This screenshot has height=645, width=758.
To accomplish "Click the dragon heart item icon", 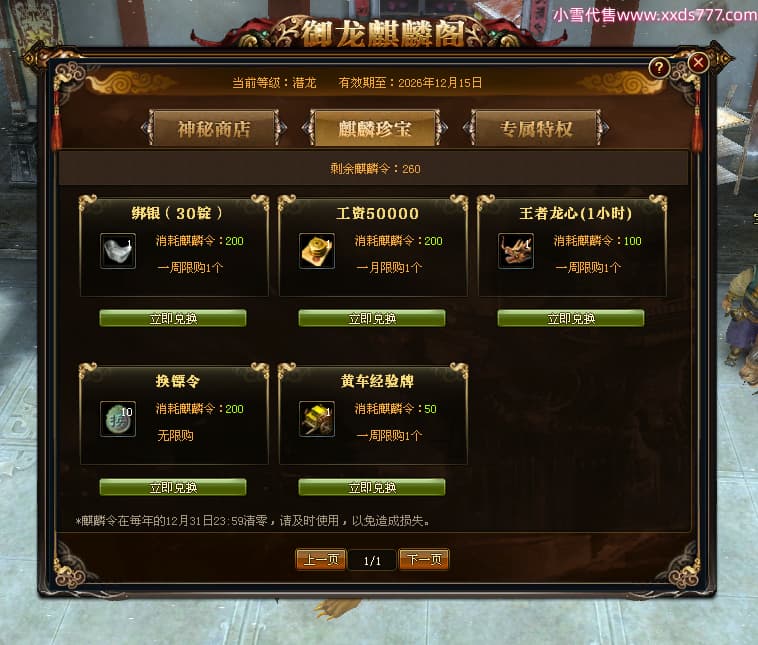I will pyautogui.click(x=516, y=250).
